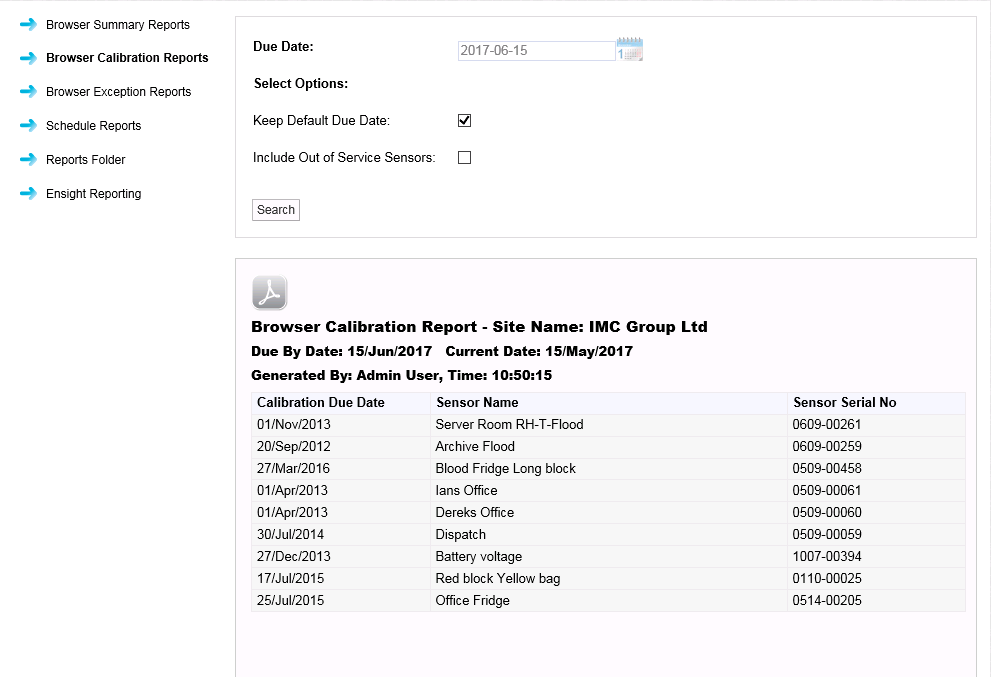Go to Schedule Reports

pyautogui.click(x=93, y=126)
